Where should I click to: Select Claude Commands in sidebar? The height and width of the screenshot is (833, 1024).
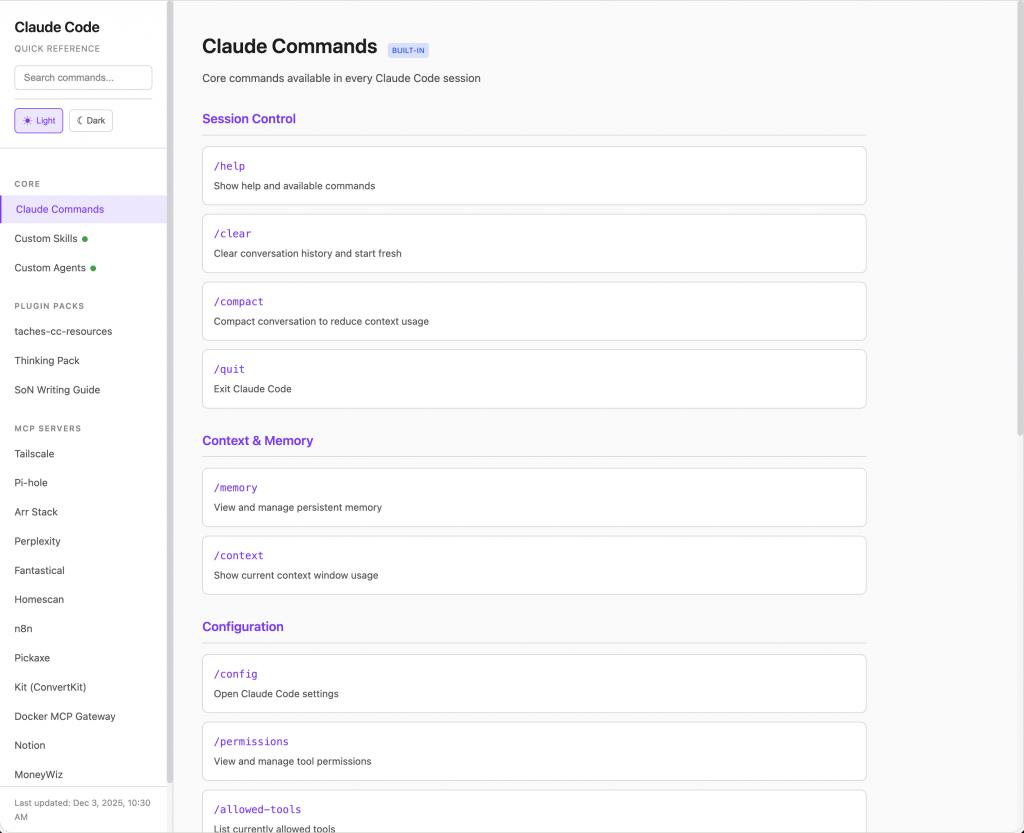pyautogui.click(x=60, y=210)
